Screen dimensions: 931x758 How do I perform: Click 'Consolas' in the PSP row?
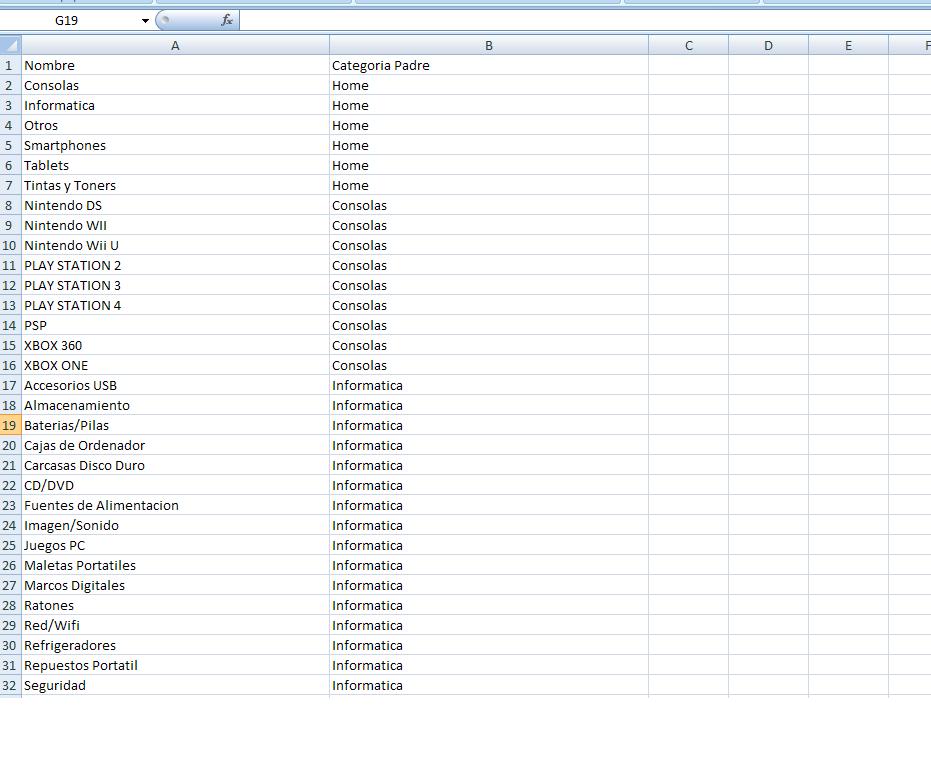pos(489,325)
